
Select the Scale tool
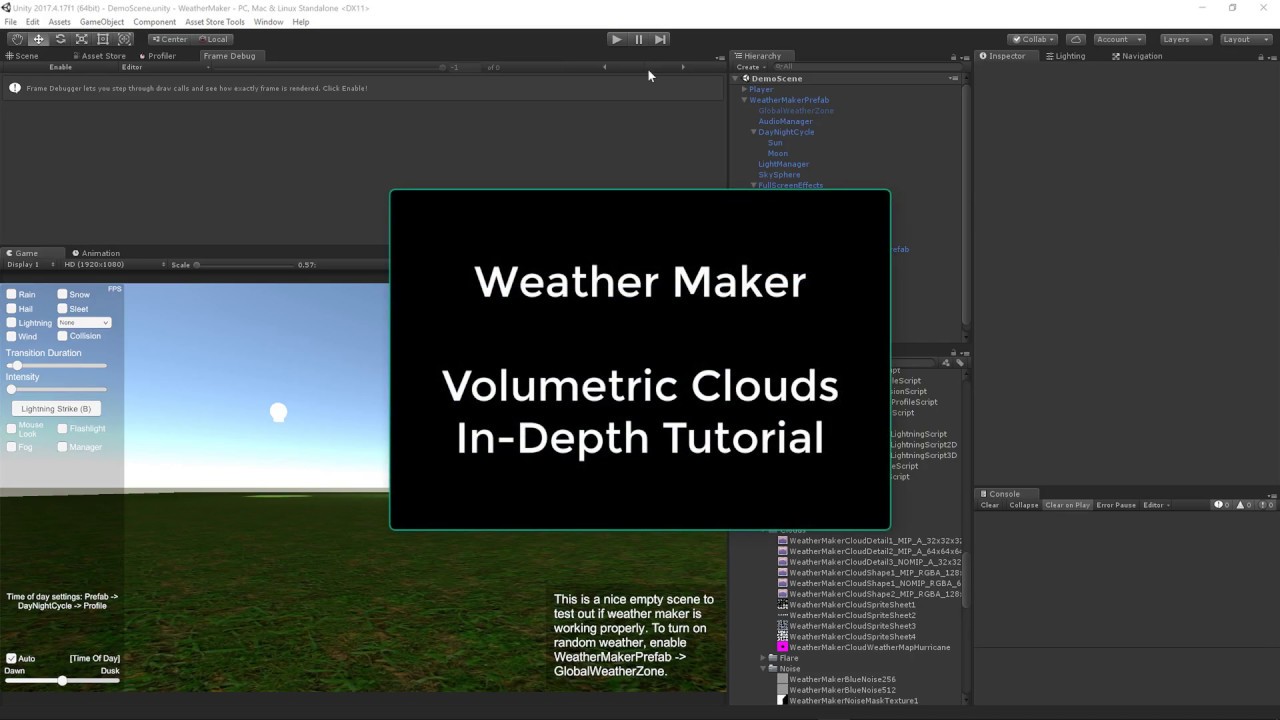pos(81,39)
